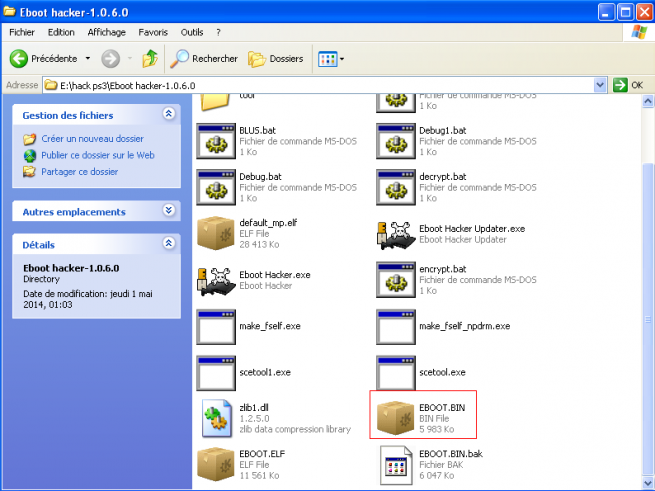Click the Rechercher toolbar button
The image size is (655, 491).
point(206,58)
